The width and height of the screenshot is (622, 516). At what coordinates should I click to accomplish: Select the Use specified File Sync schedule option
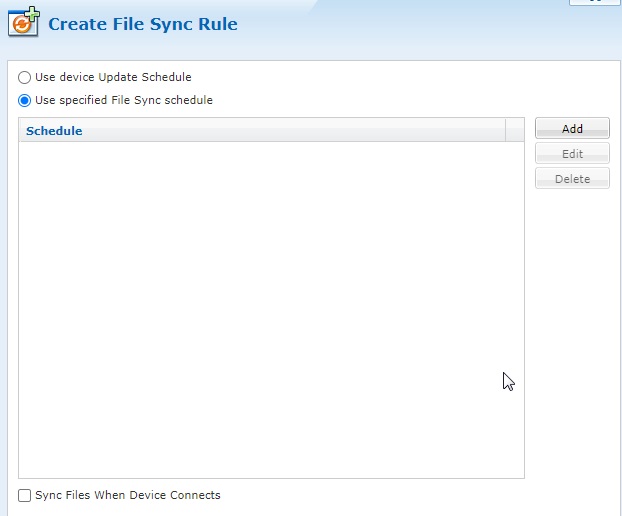click(x=25, y=100)
